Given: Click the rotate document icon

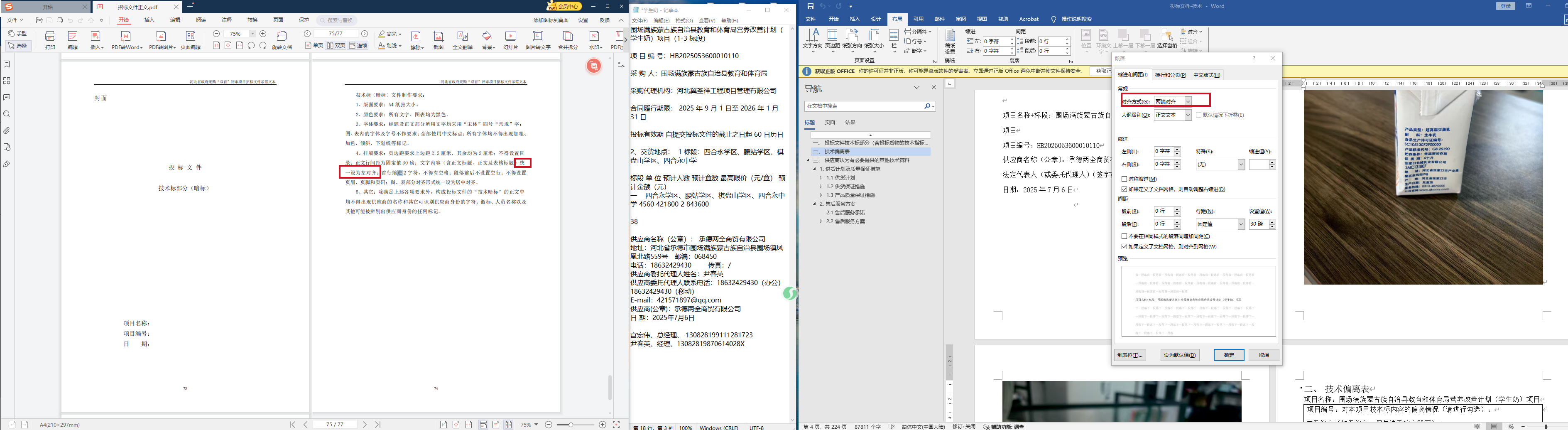Looking at the screenshot, I should point(282,39).
